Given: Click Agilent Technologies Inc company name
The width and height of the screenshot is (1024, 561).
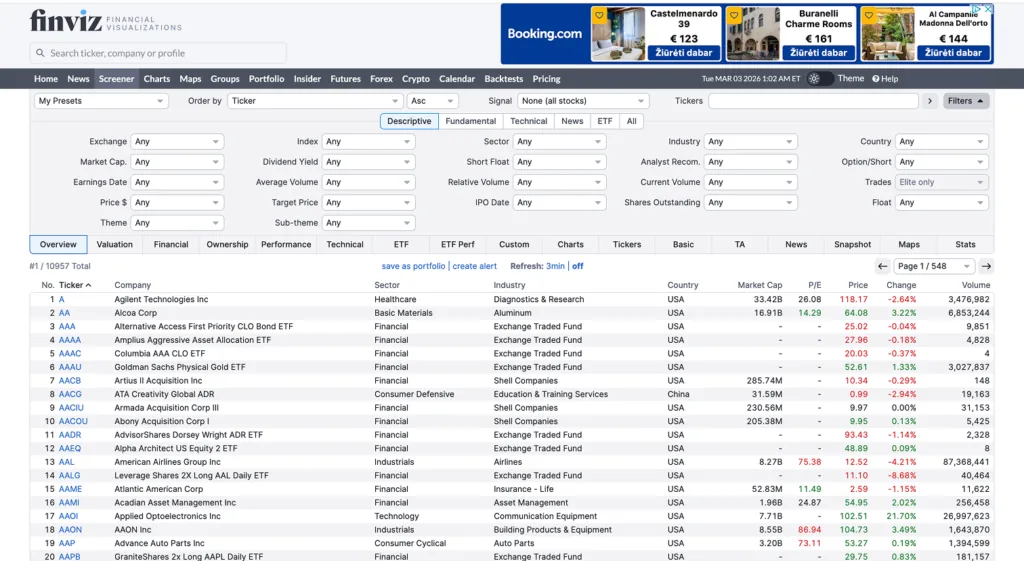Looking at the screenshot, I should pyautogui.click(x=161, y=299).
